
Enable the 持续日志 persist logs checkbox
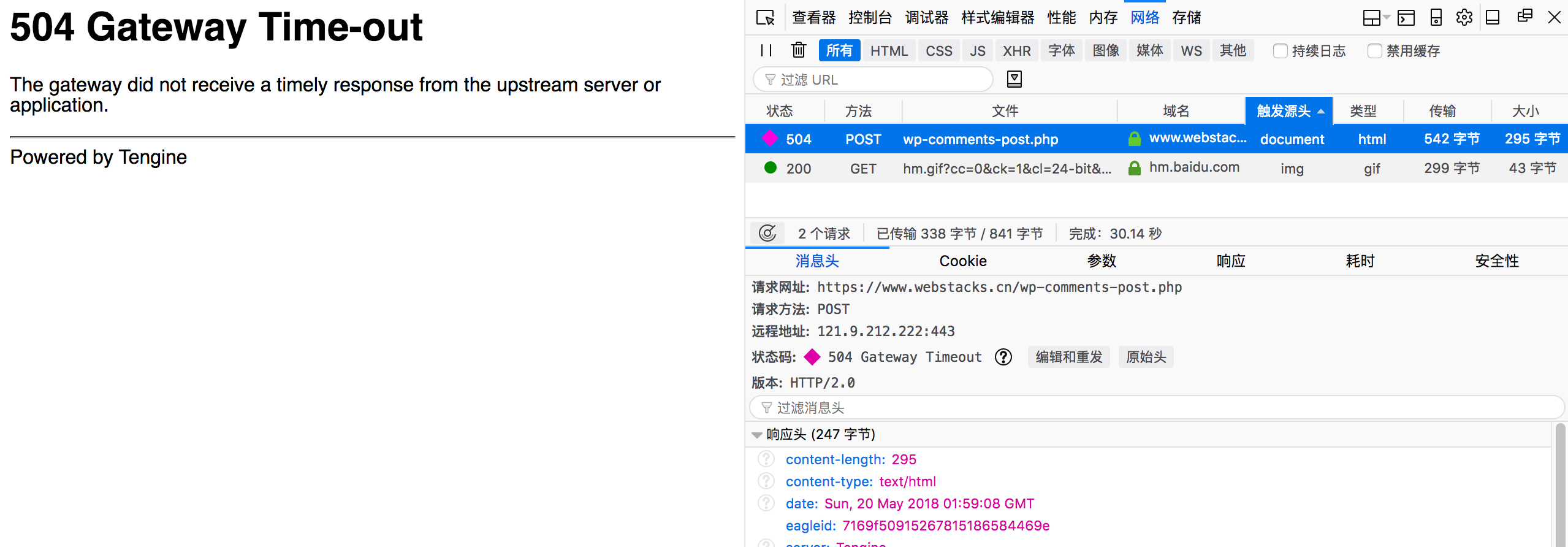[1280, 51]
